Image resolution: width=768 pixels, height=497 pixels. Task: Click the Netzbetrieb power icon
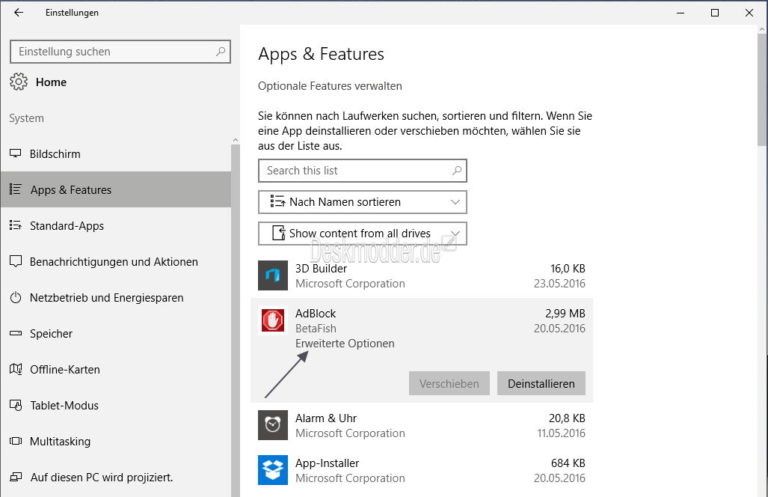click(16, 298)
